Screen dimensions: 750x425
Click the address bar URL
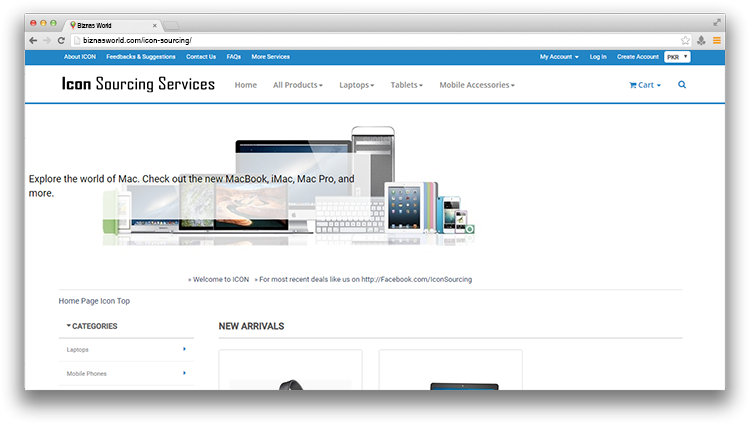coord(137,41)
